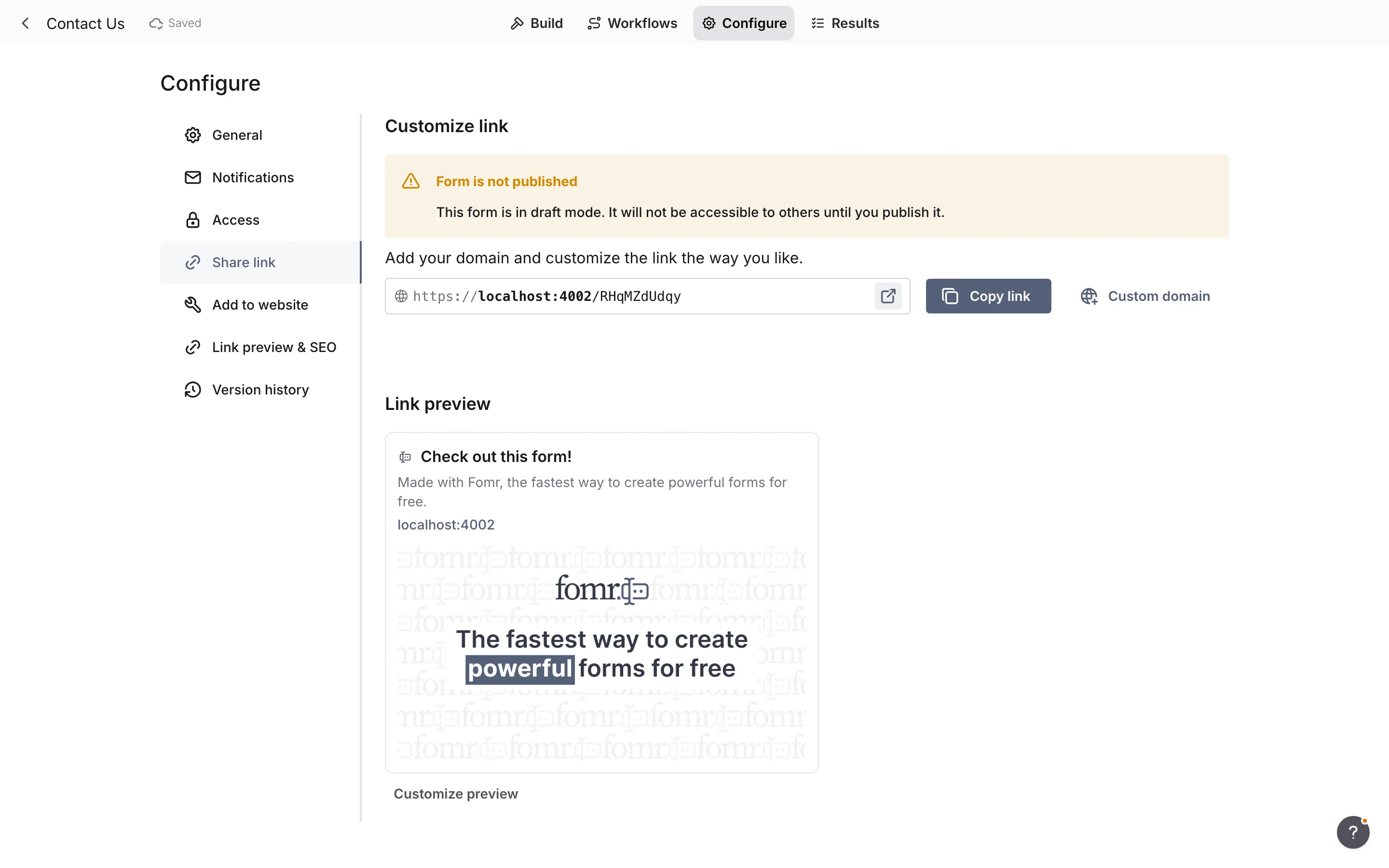The width and height of the screenshot is (1389, 868).
Task: Click the link icon beside Link preview & SEO
Action: click(193, 347)
